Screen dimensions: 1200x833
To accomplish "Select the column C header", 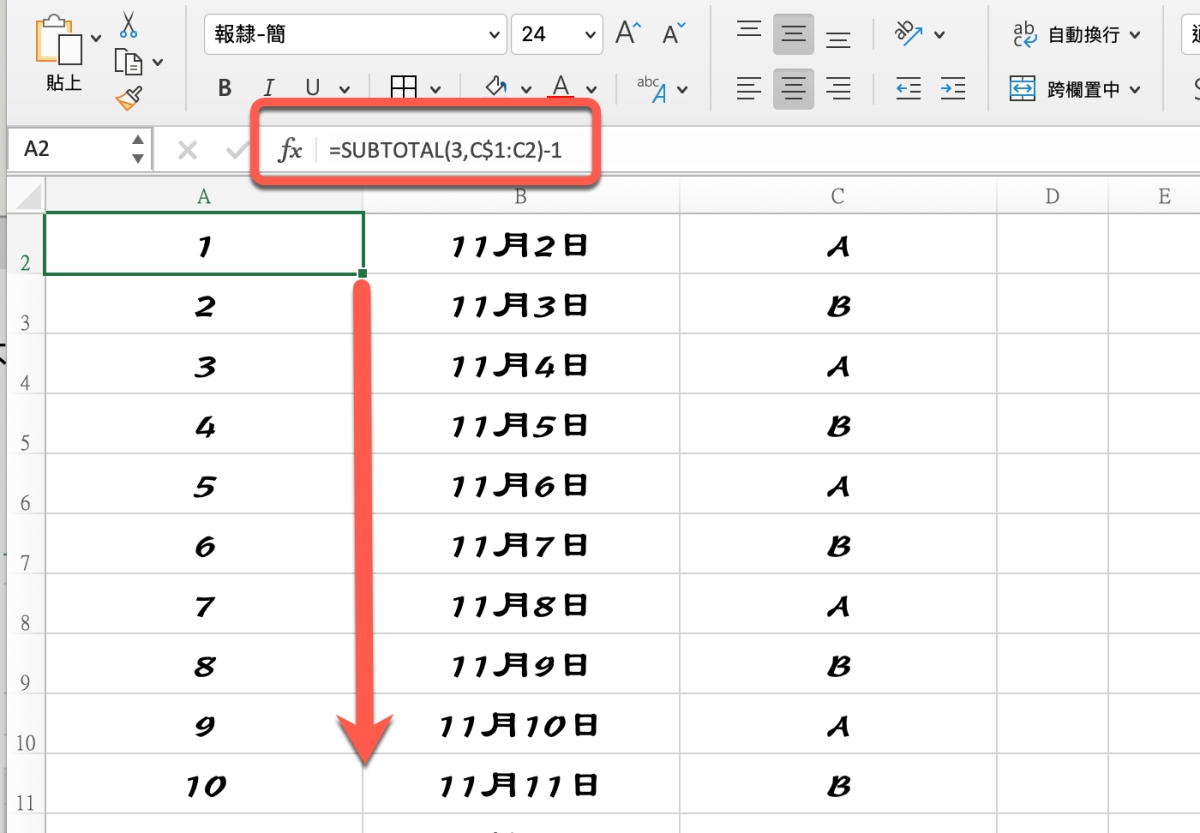I will tap(838, 196).
